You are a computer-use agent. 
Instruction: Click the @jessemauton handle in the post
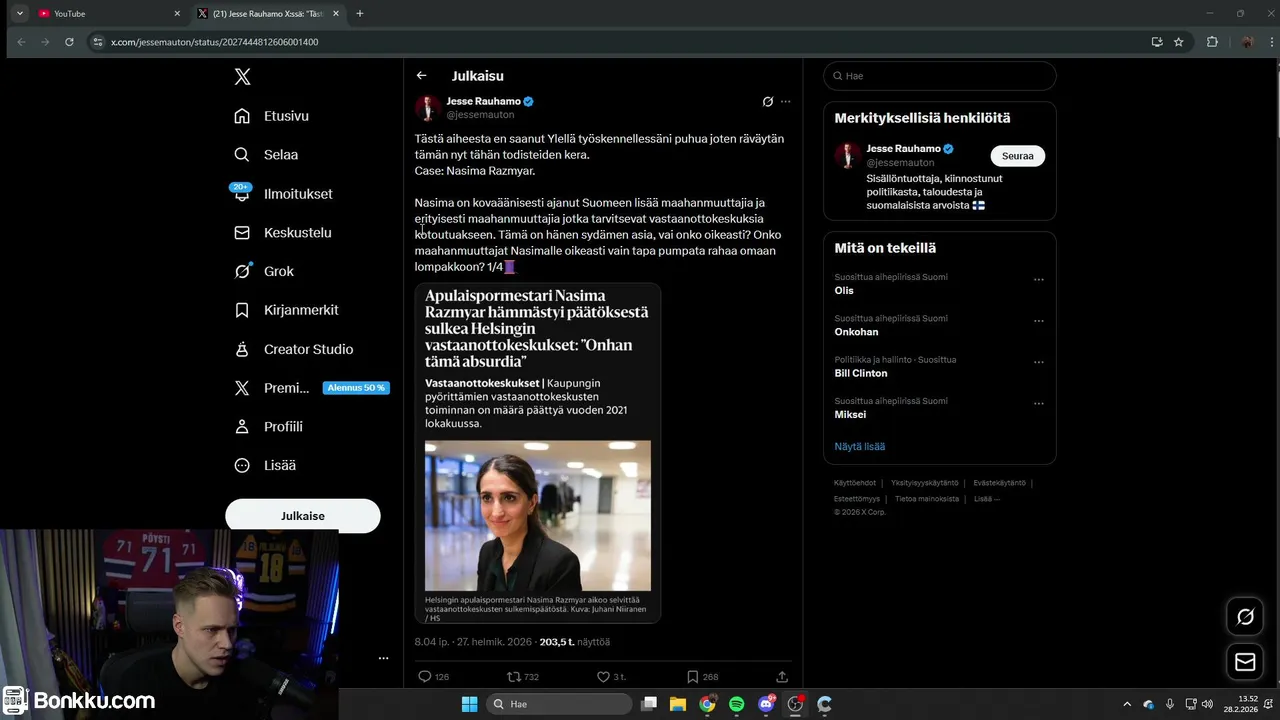480,115
